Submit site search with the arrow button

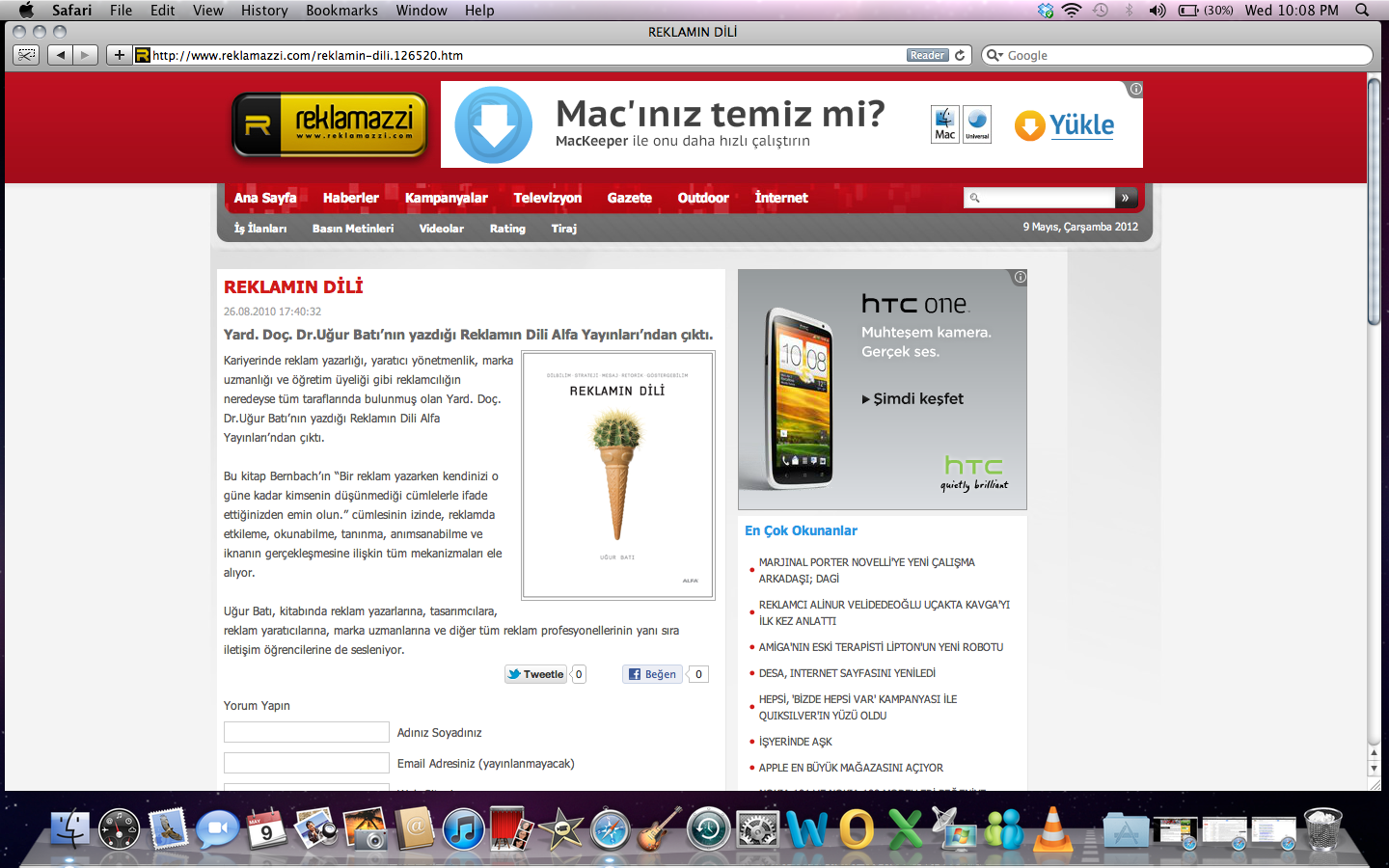point(1126,198)
